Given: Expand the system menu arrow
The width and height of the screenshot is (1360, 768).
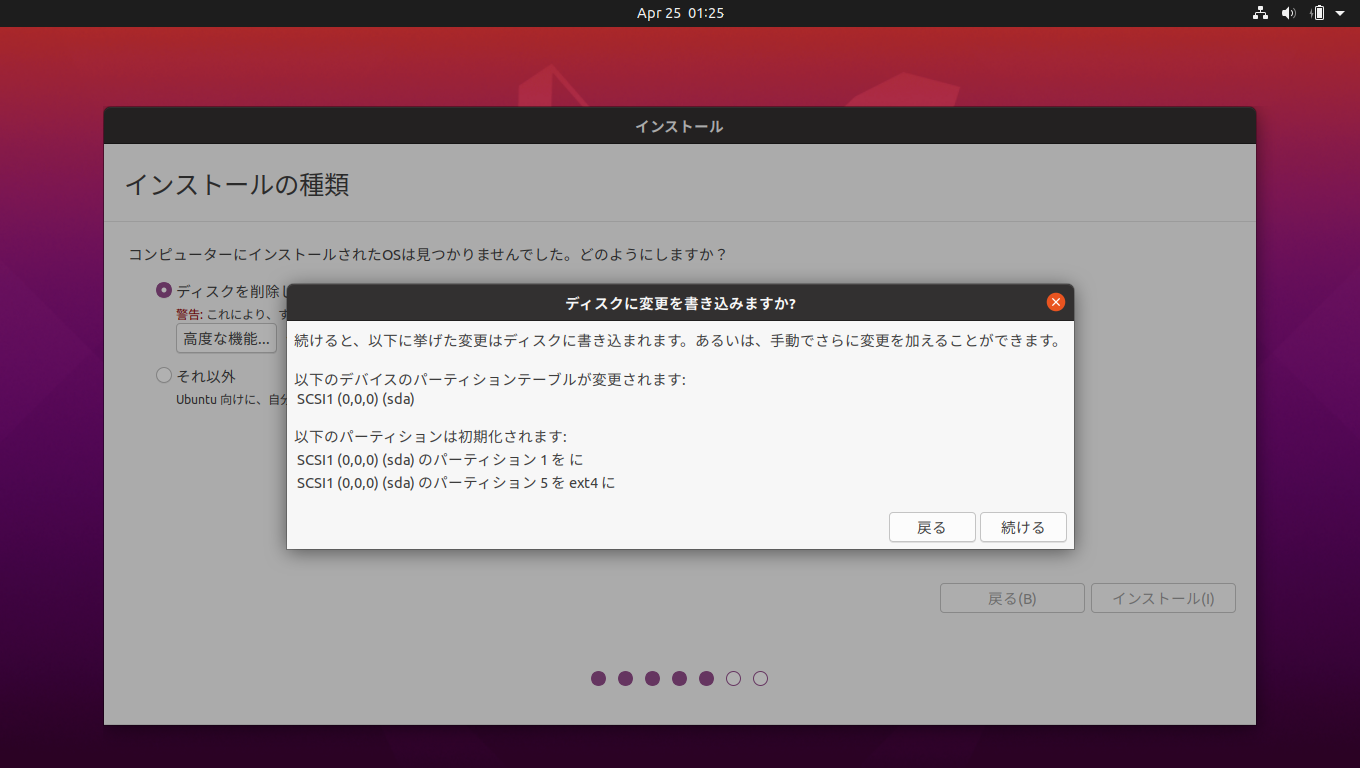Looking at the screenshot, I should [x=1340, y=13].
